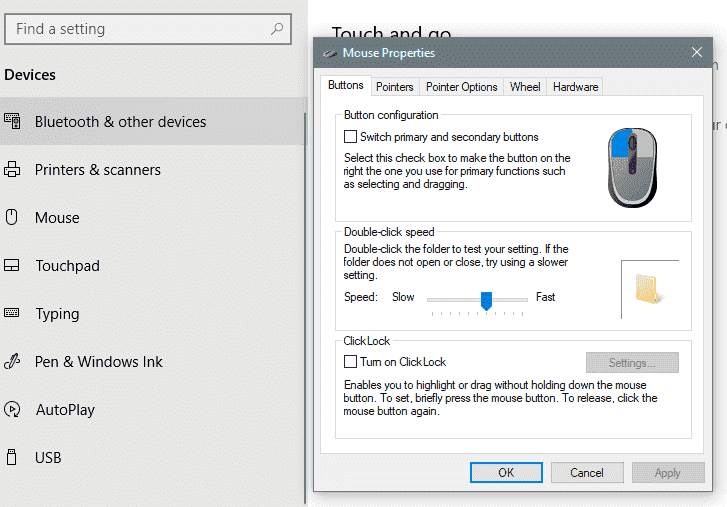
Task: Open USB settings label
Action: point(48,457)
